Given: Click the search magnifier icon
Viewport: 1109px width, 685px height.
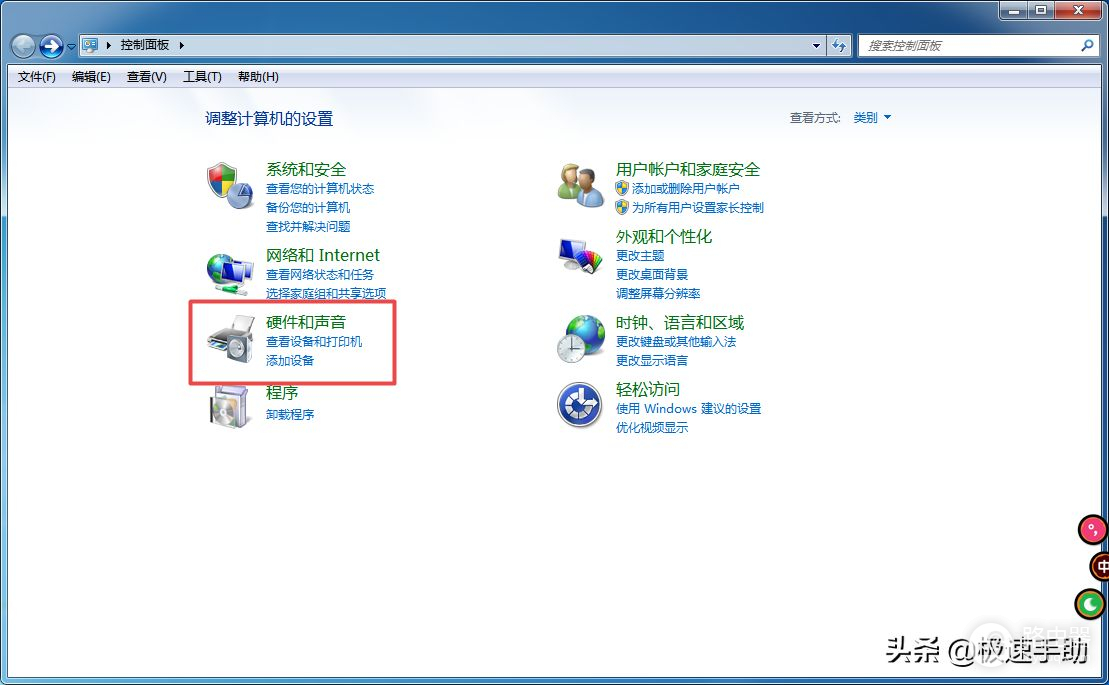Looking at the screenshot, I should point(1087,45).
